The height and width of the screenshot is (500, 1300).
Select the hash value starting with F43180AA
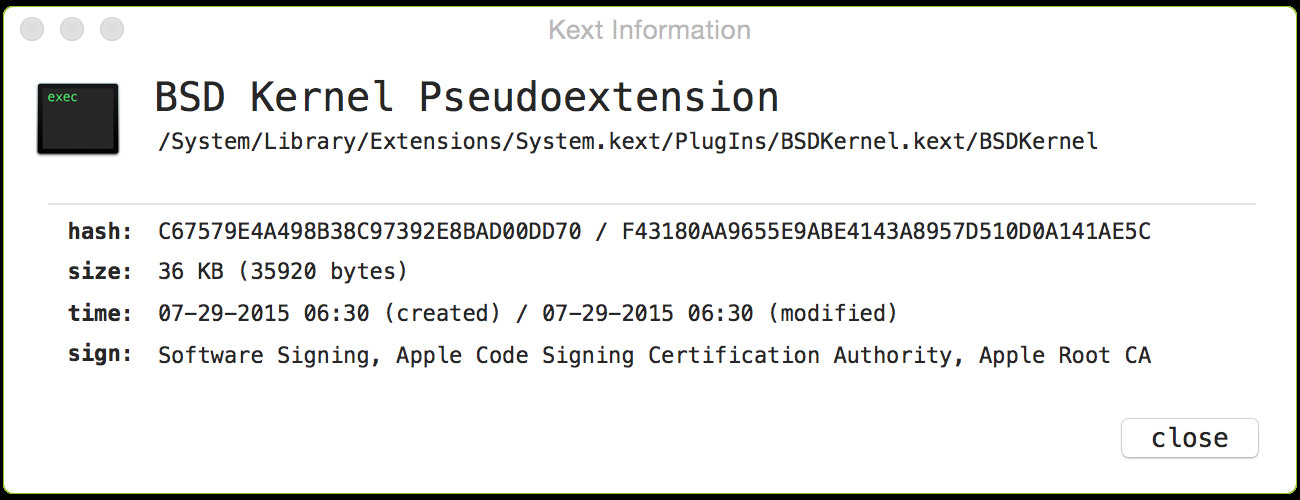click(x=886, y=232)
